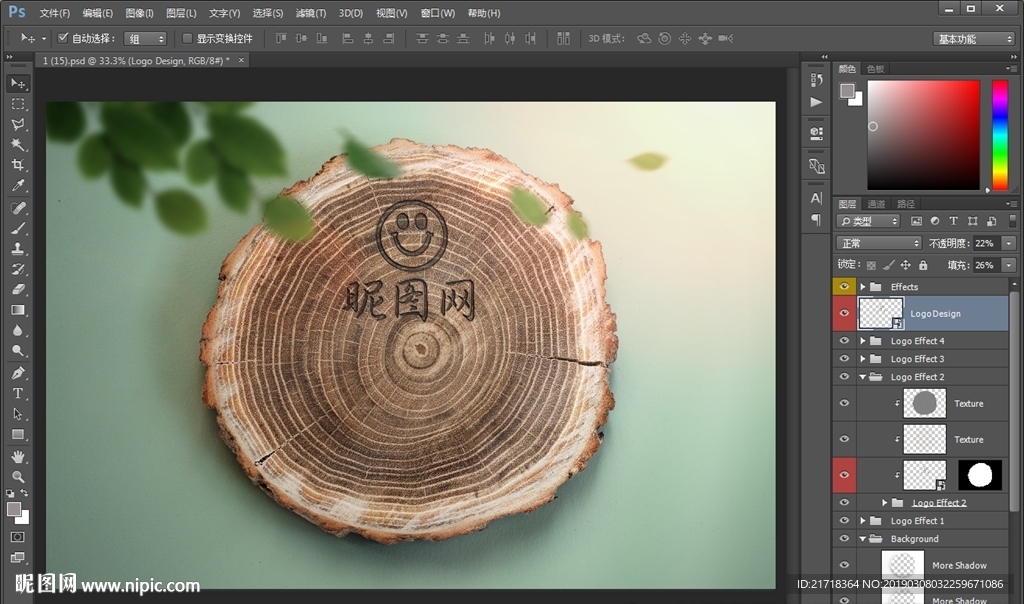Hide the Logo Effect 4 group
Viewport: 1024px width, 604px height.
tap(844, 341)
